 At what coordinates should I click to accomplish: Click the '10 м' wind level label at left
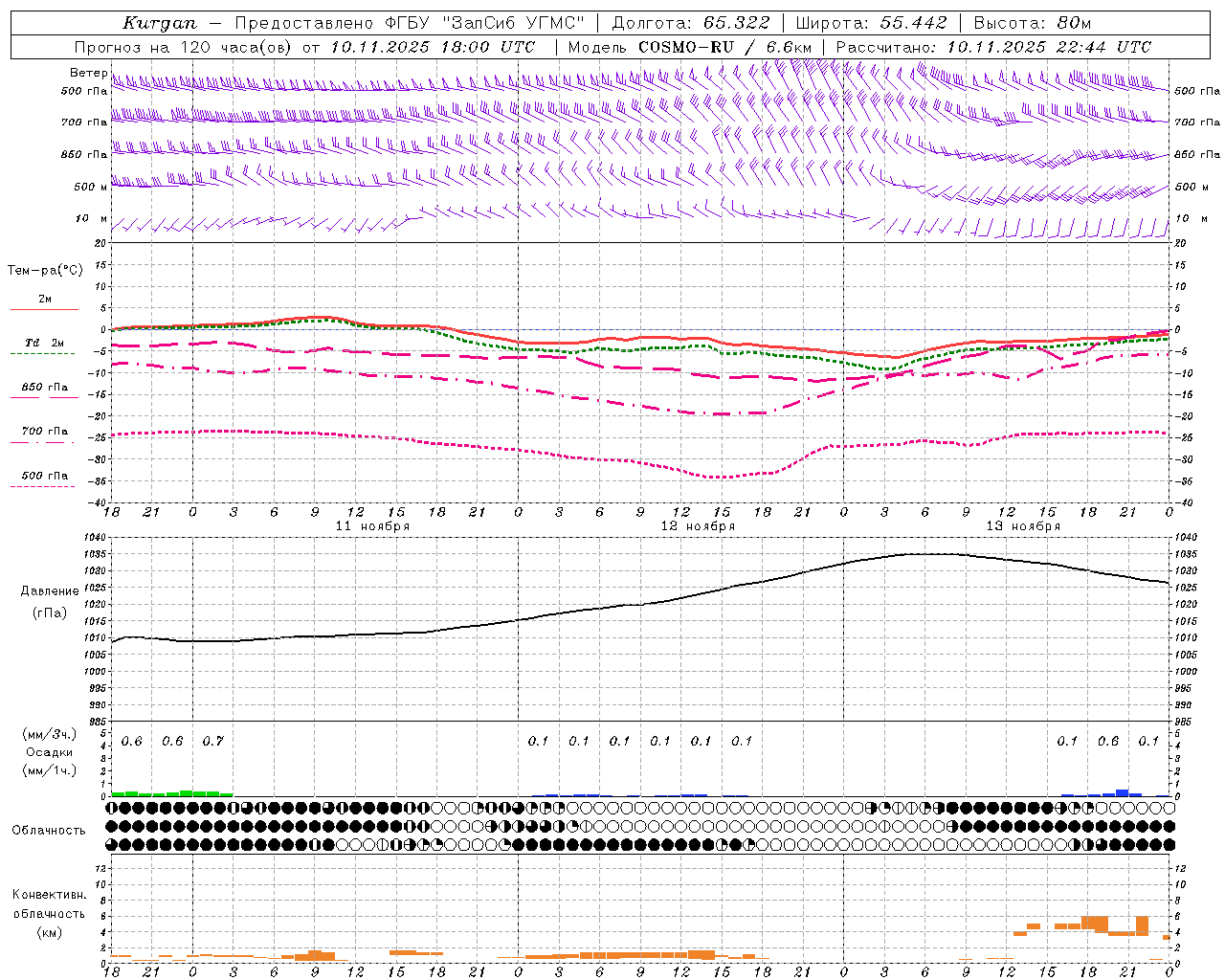point(91,218)
